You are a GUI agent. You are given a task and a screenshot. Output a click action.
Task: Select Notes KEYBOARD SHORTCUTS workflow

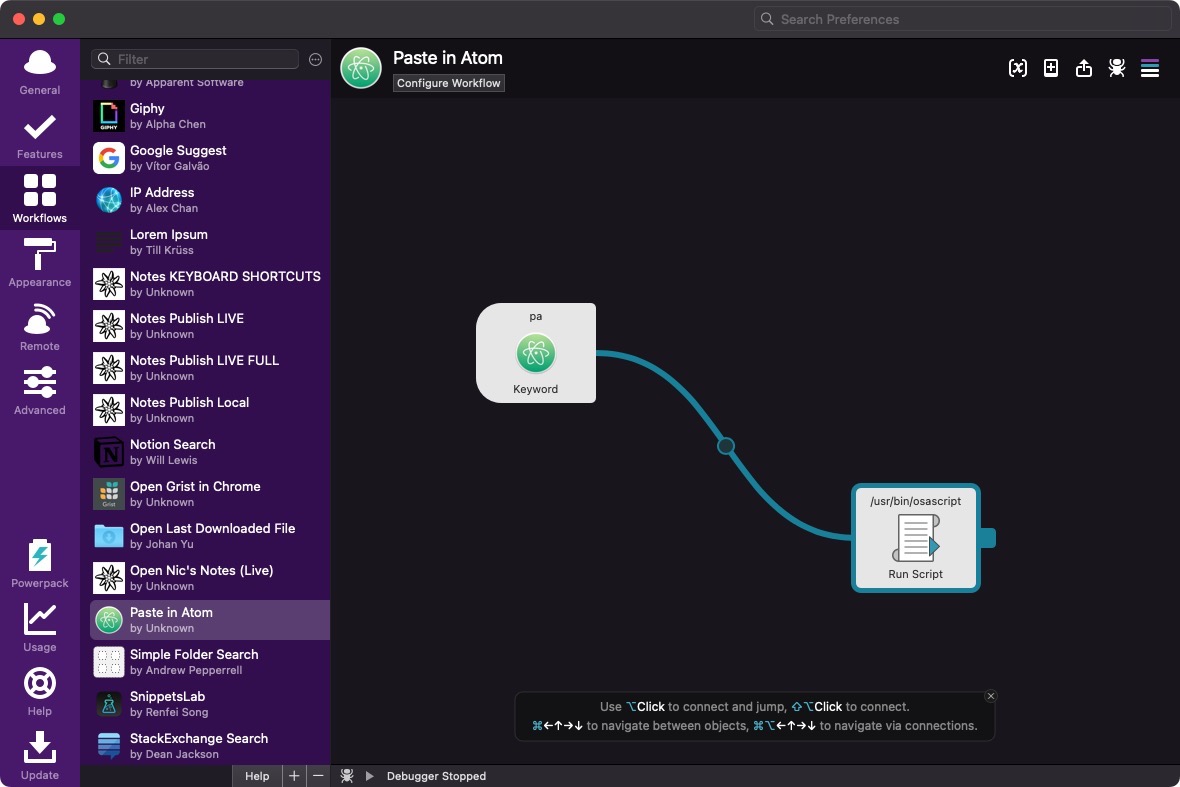pyautogui.click(x=210, y=284)
